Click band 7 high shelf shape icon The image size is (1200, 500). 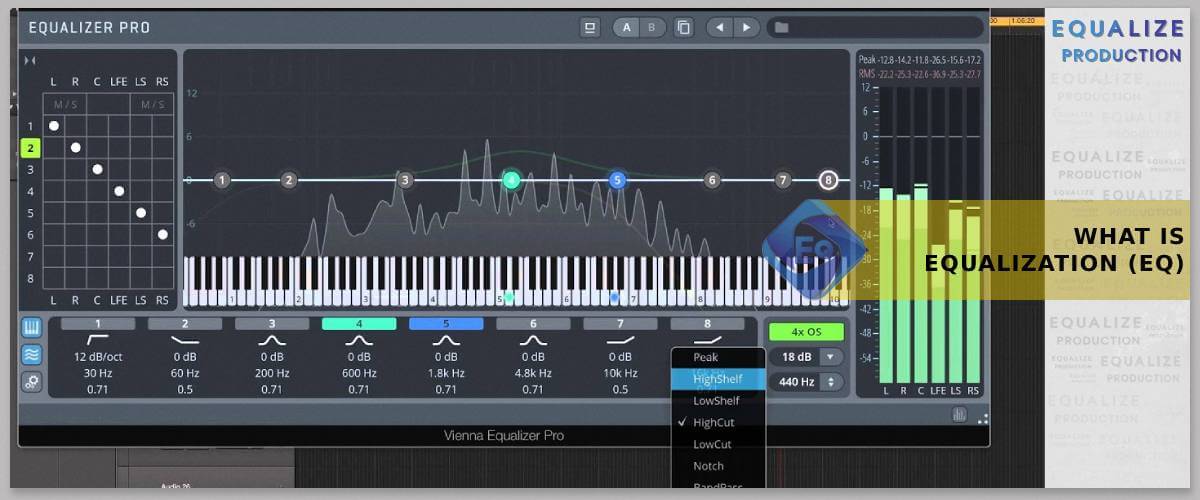click(x=620, y=340)
